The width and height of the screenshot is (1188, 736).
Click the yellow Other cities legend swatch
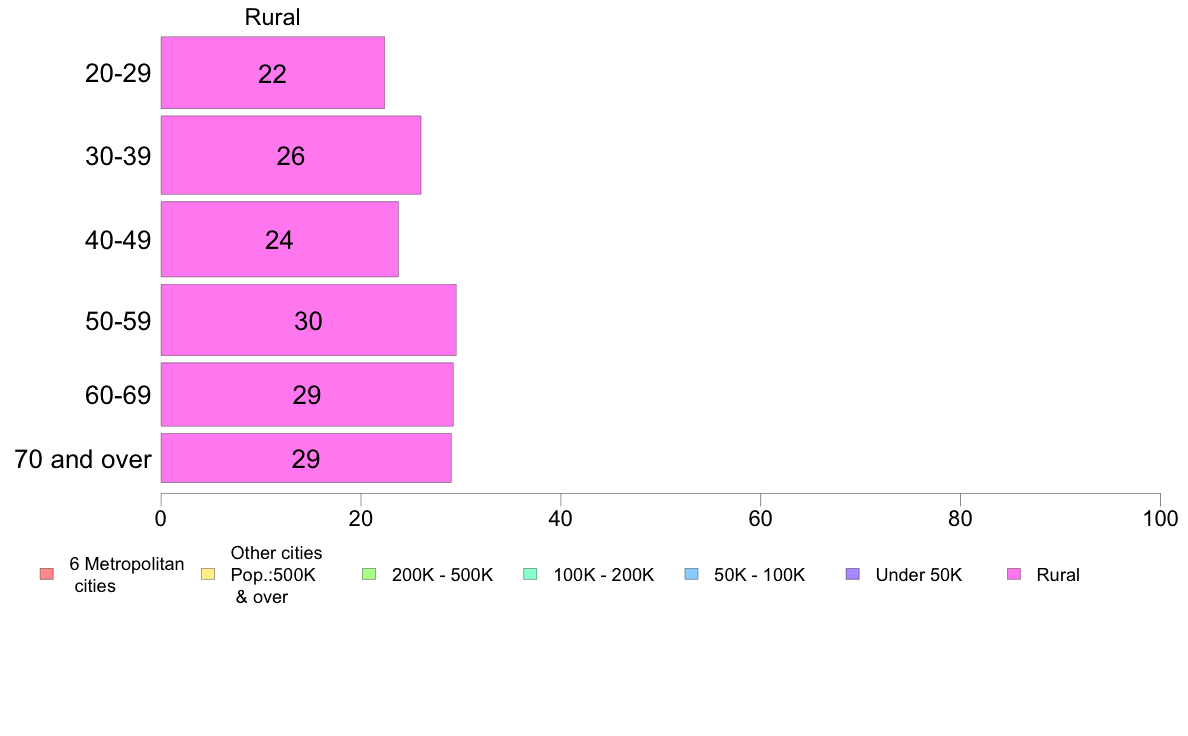[208, 575]
